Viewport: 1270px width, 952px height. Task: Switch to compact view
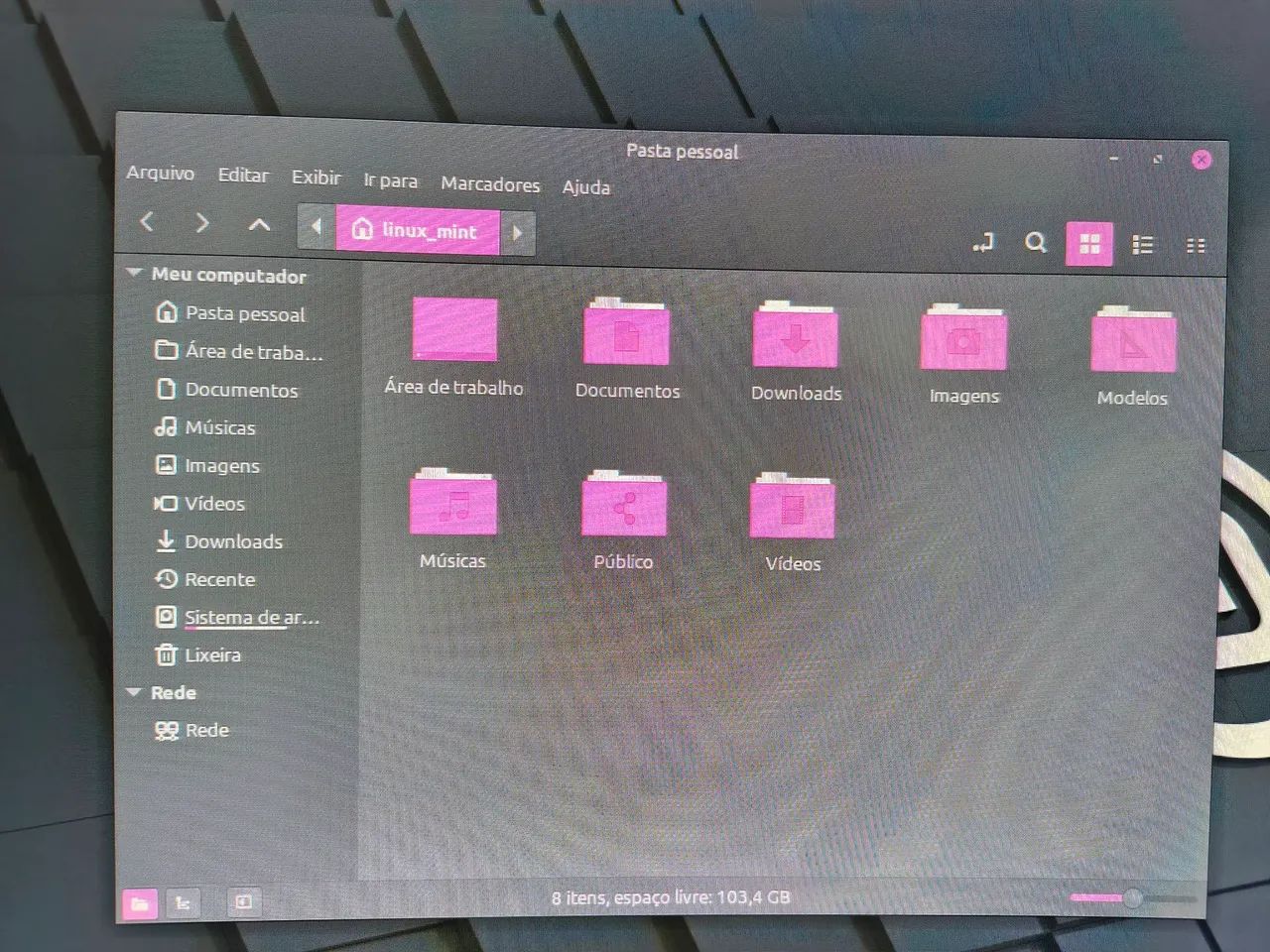(1196, 246)
